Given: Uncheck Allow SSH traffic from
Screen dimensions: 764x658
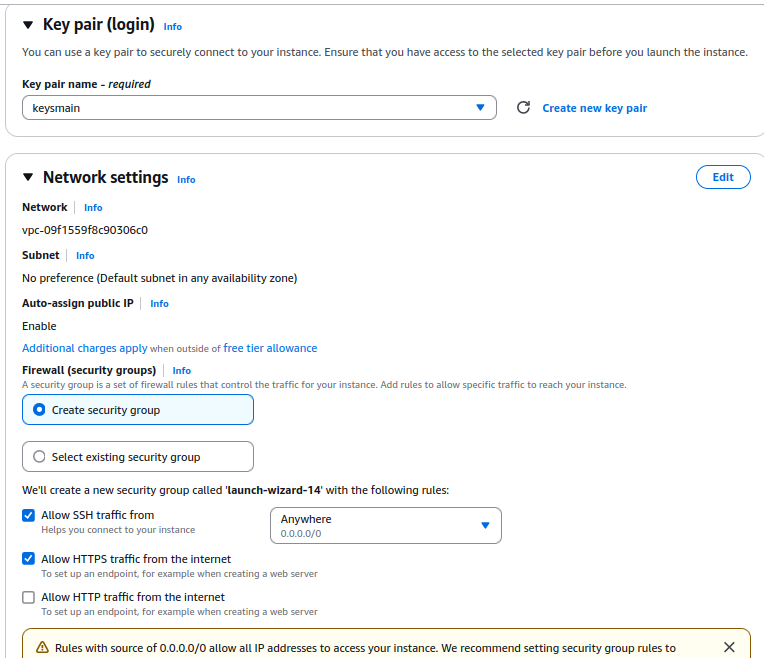Looking at the screenshot, I should pos(29,516).
